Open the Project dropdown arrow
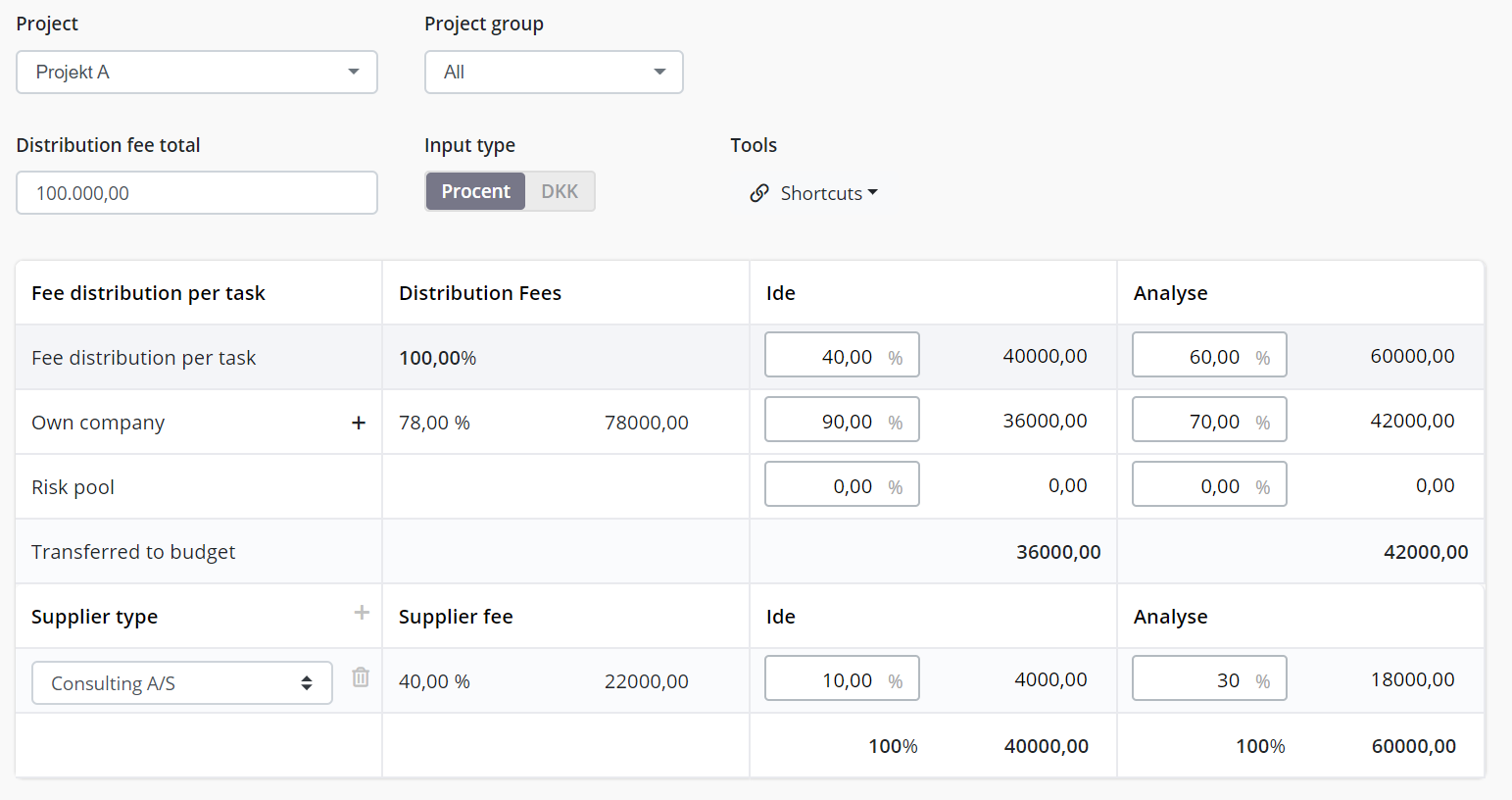This screenshot has width=1512, height=800. tap(353, 72)
